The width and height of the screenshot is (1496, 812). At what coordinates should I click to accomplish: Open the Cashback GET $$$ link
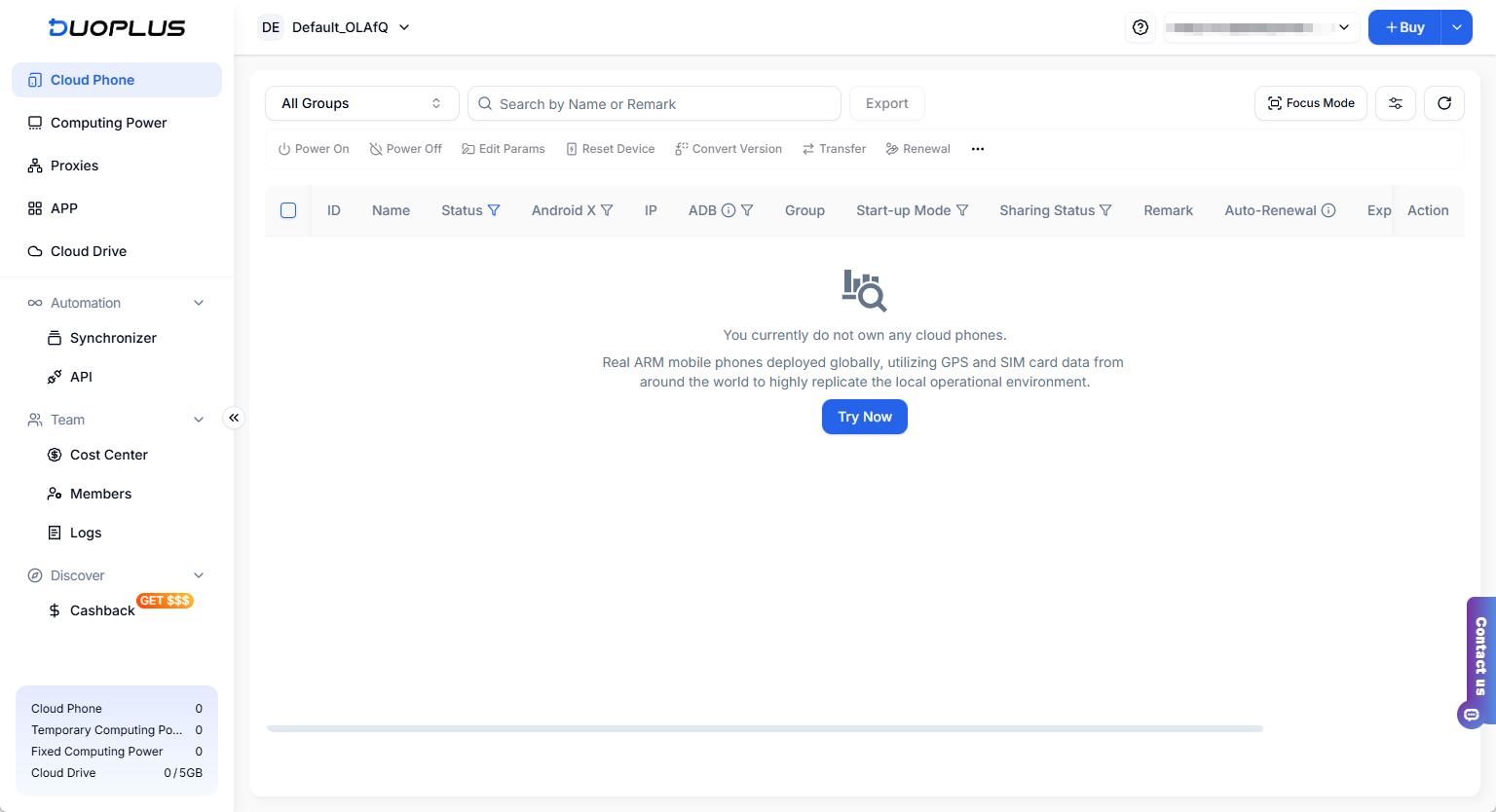(x=101, y=609)
